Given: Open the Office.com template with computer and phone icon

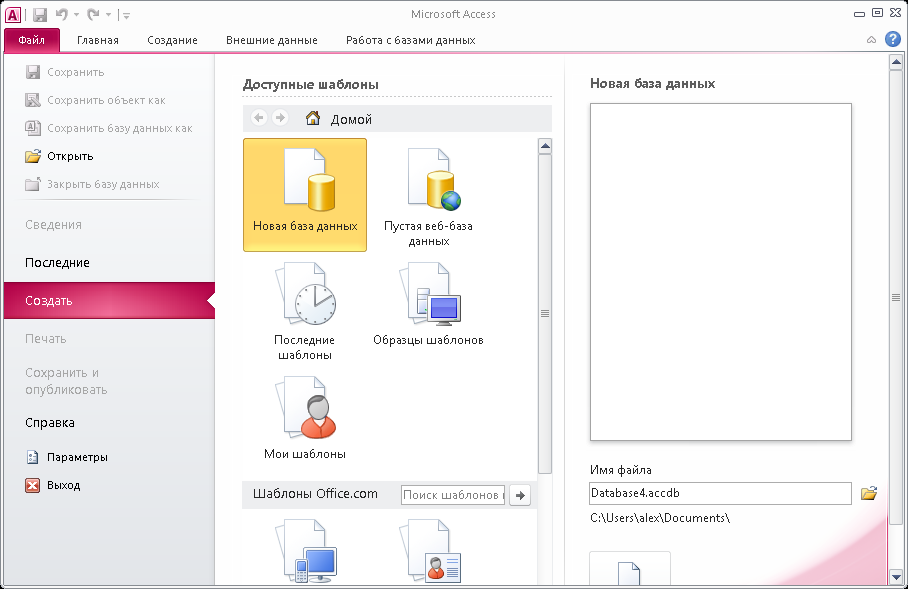Looking at the screenshot, I should point(305,551).
